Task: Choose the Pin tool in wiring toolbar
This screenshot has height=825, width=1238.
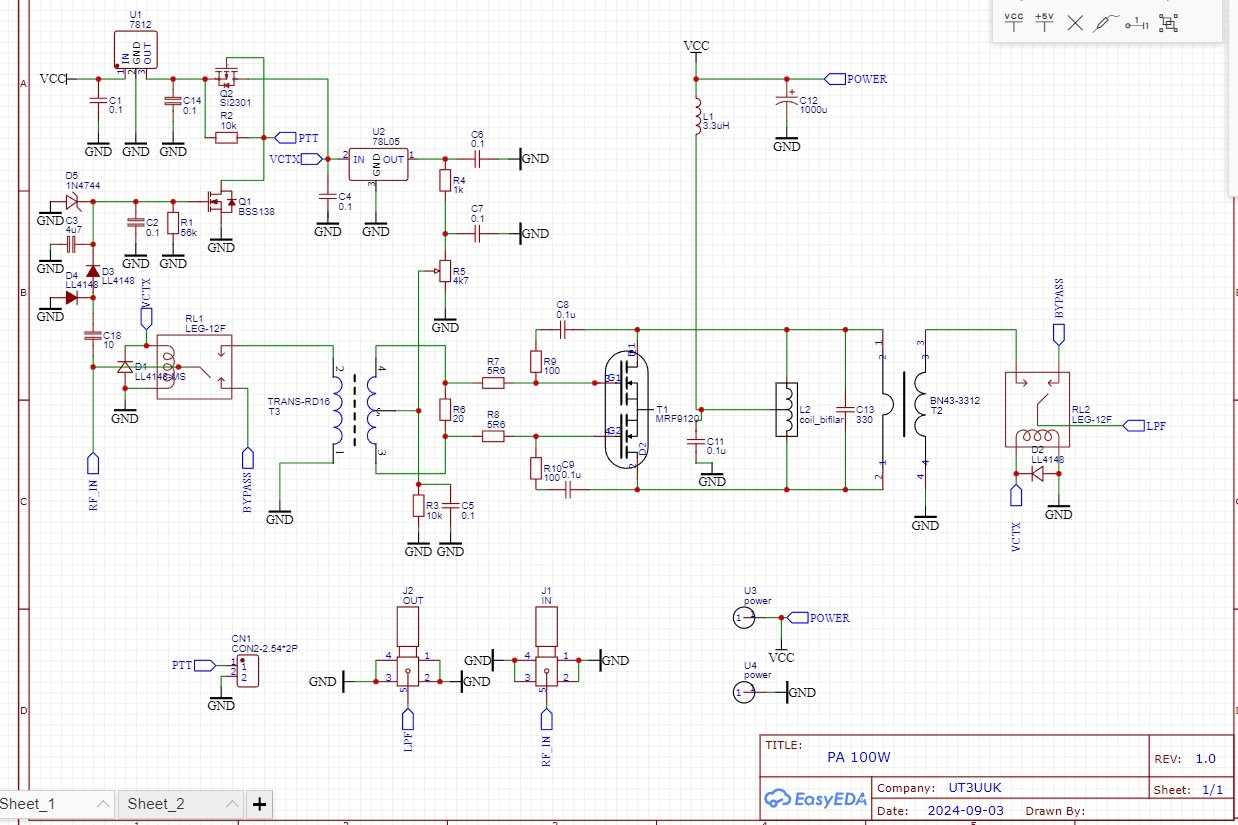Action: [x=1136, y=22]
